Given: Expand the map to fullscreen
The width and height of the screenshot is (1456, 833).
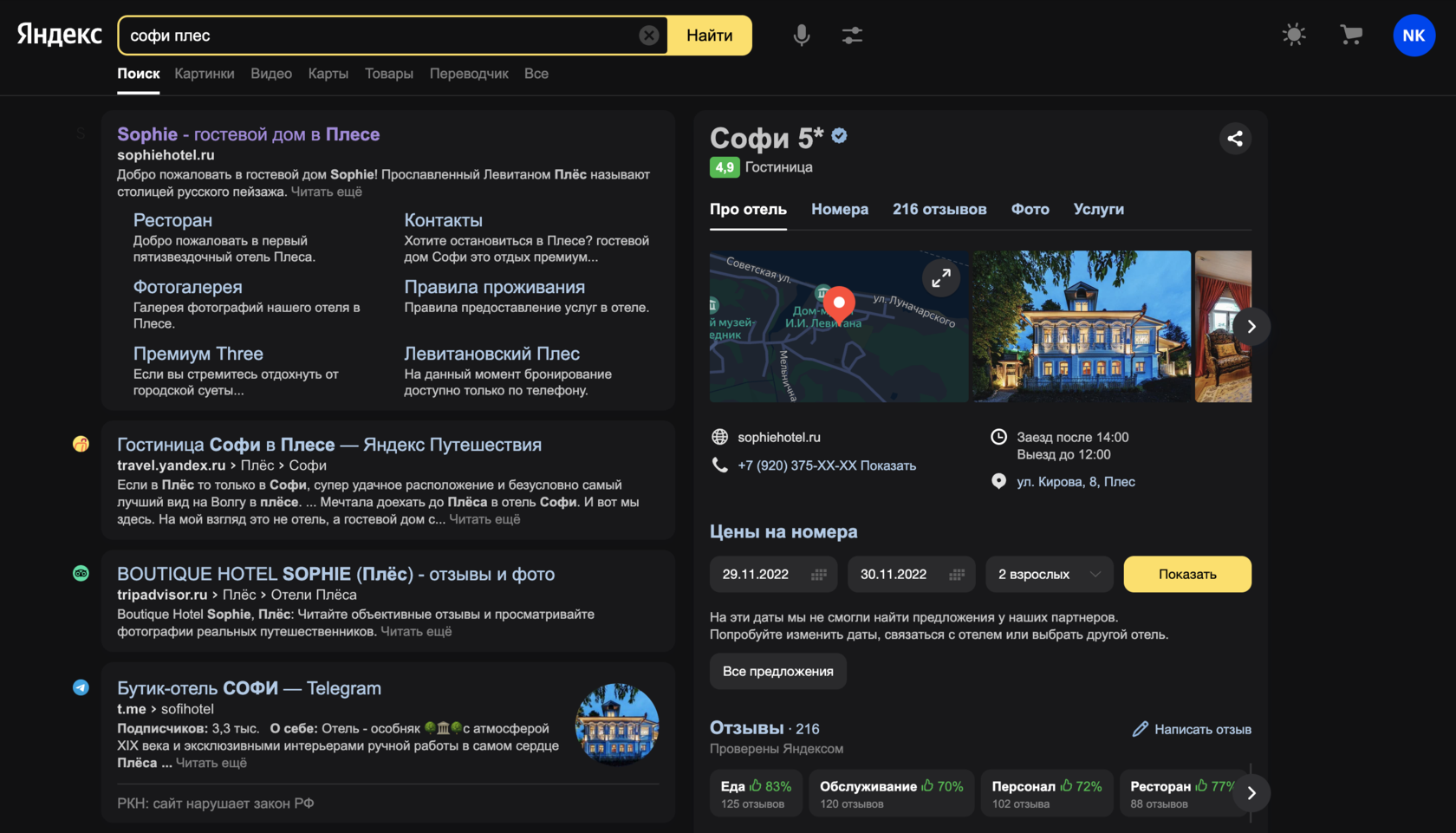Looking at the screenshot, I should (941, 278).
